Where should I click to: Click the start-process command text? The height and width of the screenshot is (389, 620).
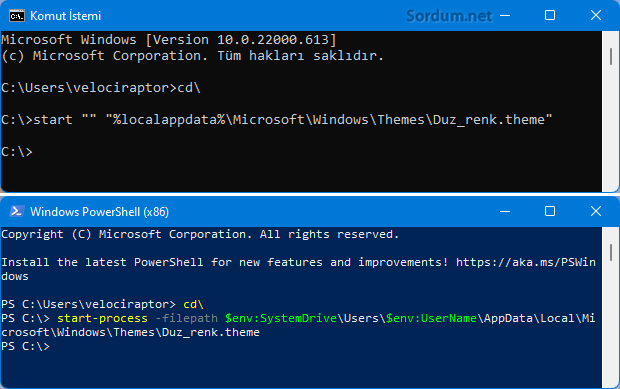click(x=102, y=318)
